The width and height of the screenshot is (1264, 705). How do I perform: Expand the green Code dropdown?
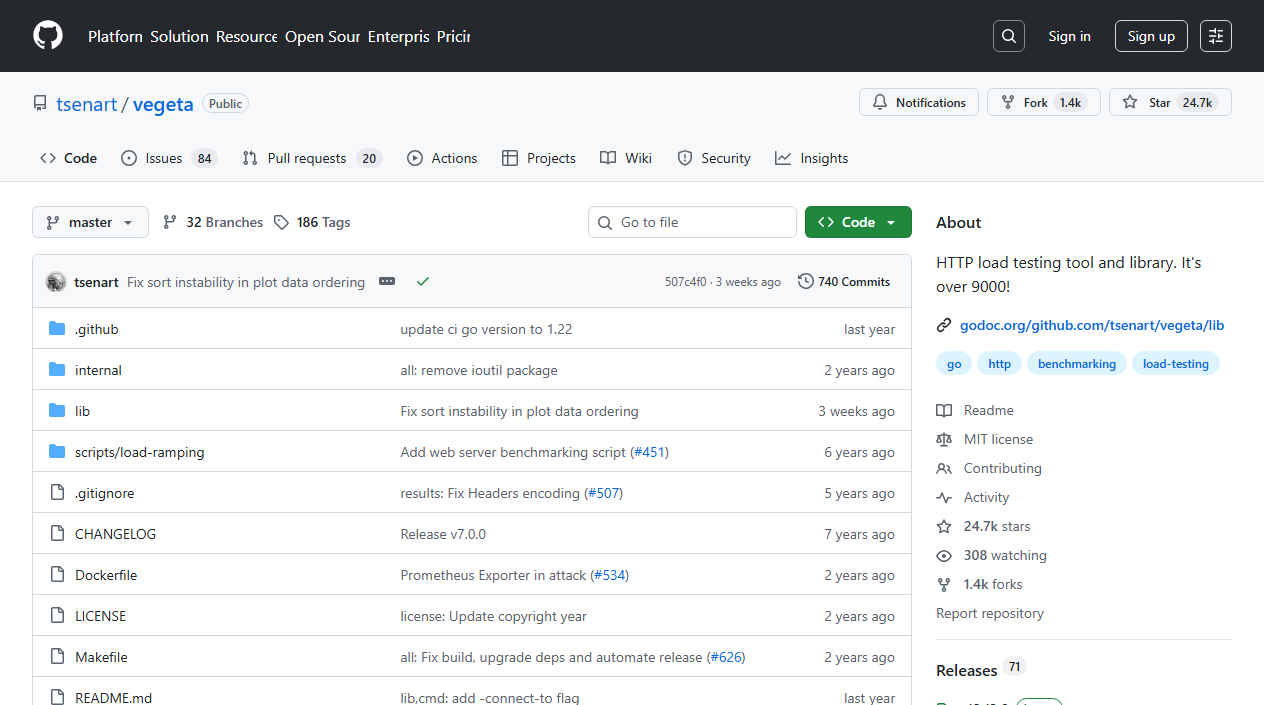(858, 222)
